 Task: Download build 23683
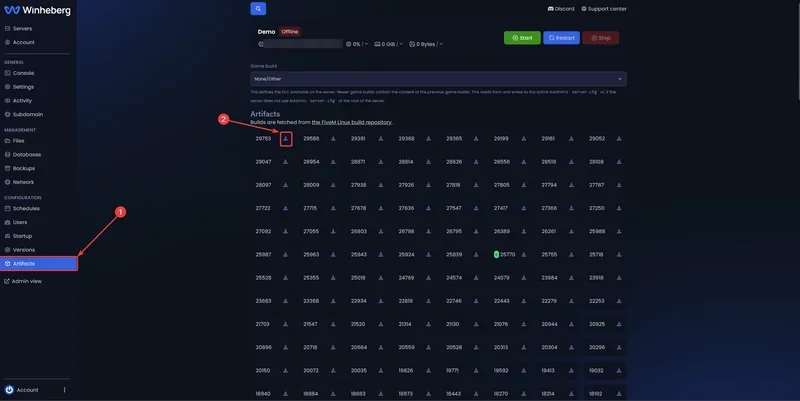[286, 301]
